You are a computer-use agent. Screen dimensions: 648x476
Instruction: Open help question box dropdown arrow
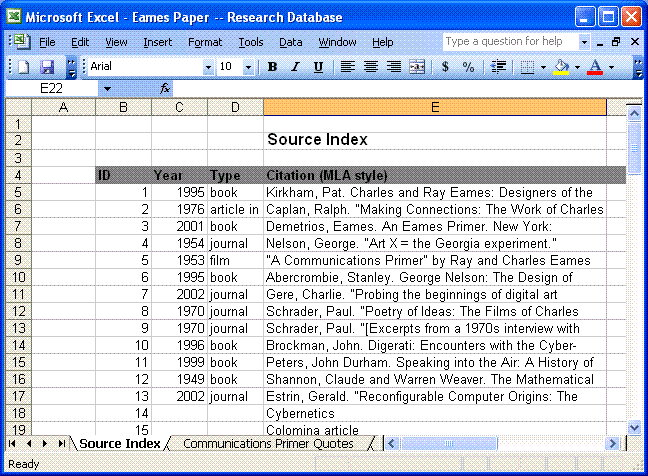click(x=584, y=42)
